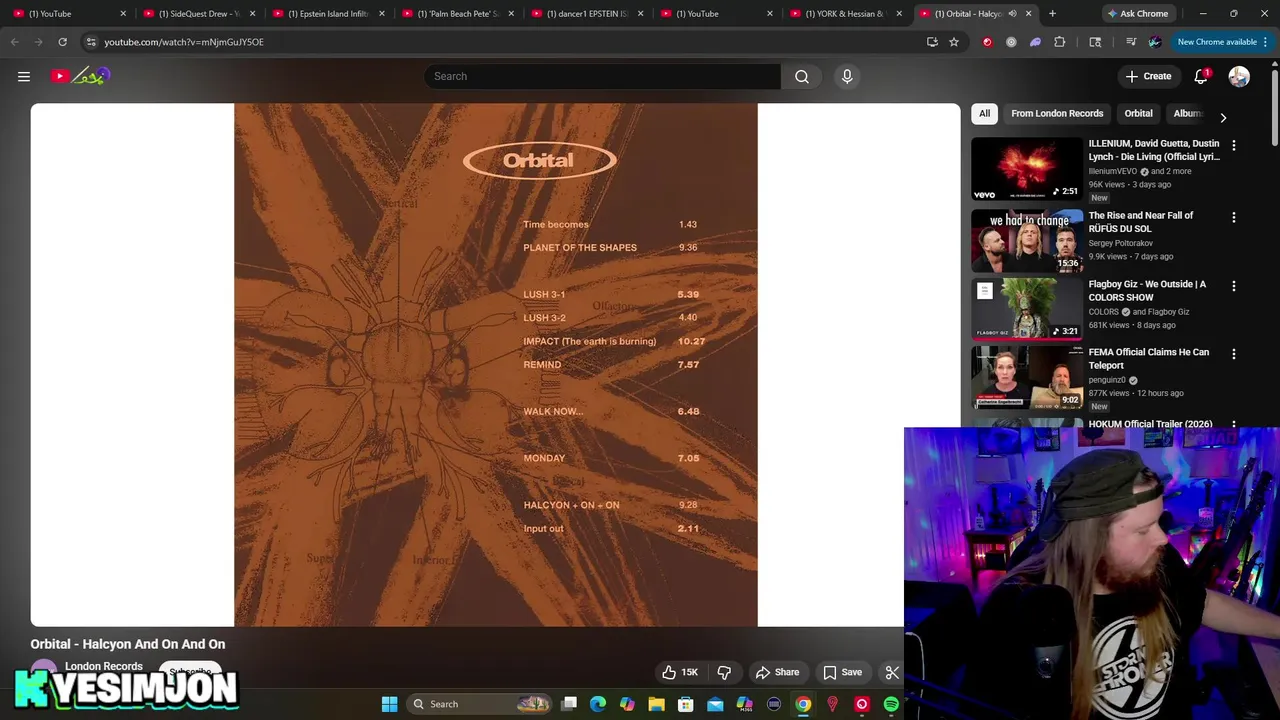Dislike the video with the thumbs-down

click(x=724, y=672)
